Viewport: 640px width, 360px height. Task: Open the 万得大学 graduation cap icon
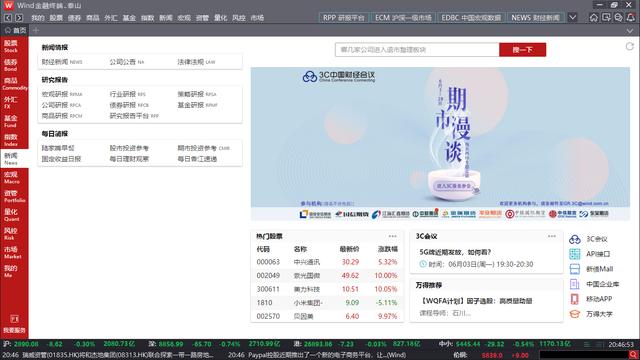coord(575,314)
